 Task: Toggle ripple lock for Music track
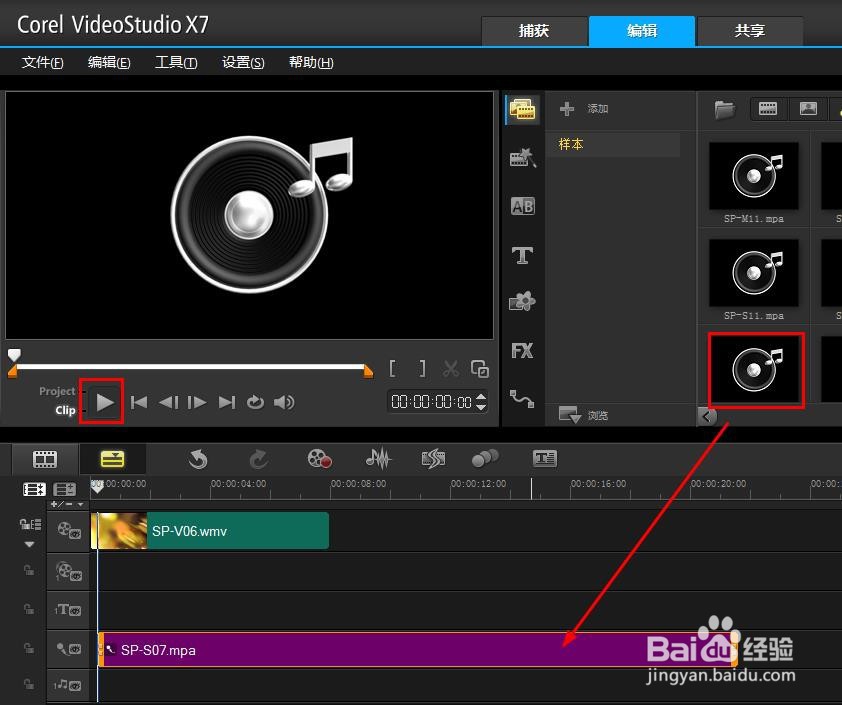pyautogui.click(x=29, y=684)
